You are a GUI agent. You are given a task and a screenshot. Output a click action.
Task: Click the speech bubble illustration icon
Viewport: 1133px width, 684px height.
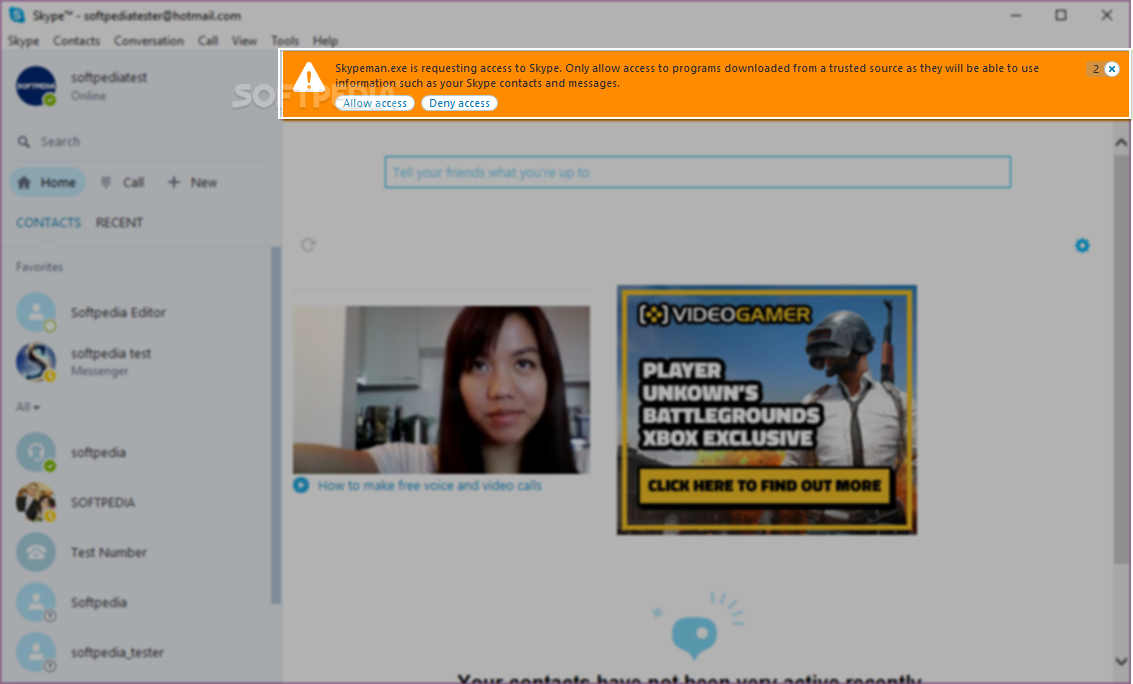click(695, 636)
